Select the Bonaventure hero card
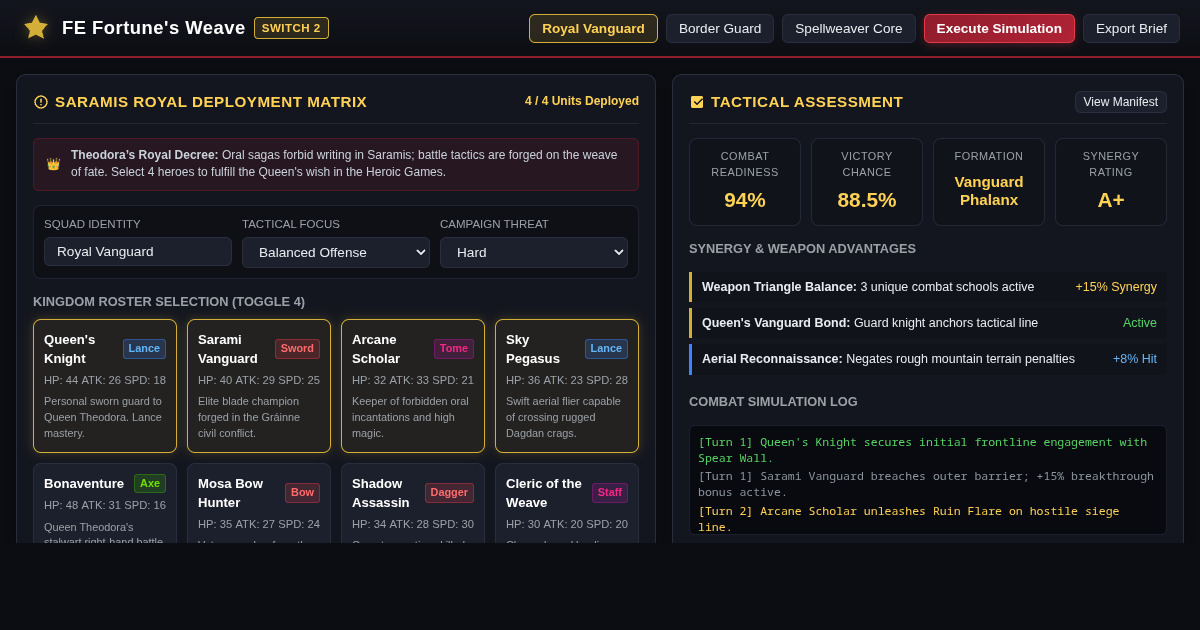Screen dimensions: 1200x630 105,503
